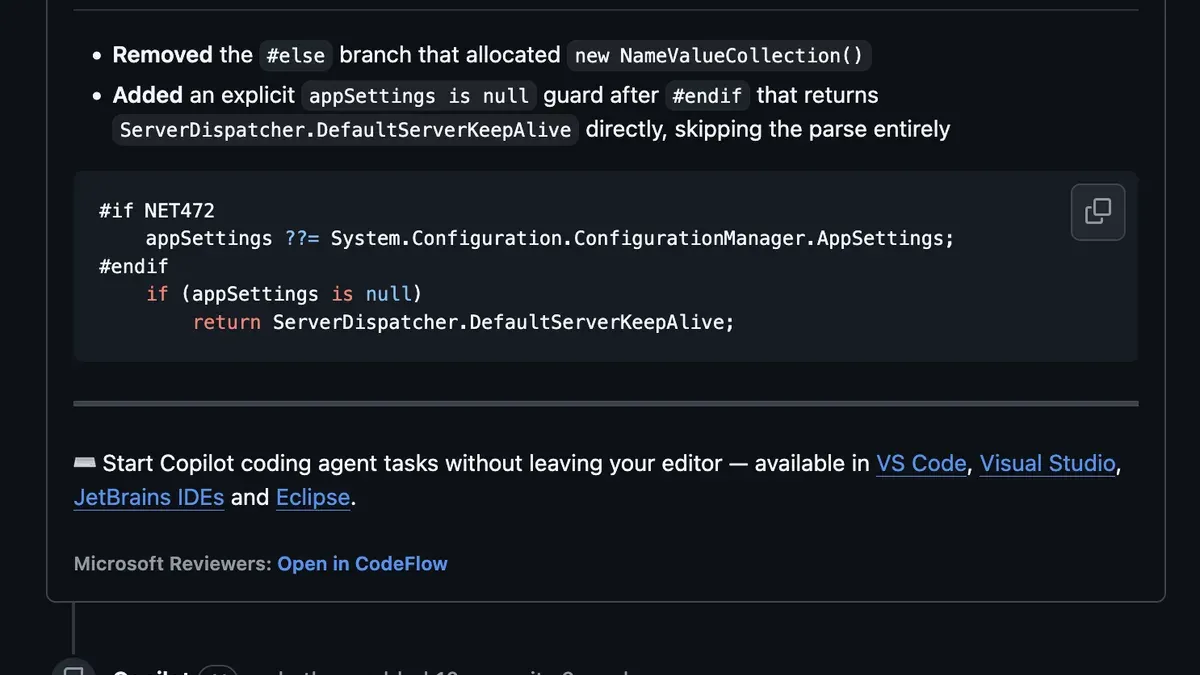This screenshot has width=1200, height=675.
Task: Click inline code 'appSettings is null'
Action: coord(419,96)
